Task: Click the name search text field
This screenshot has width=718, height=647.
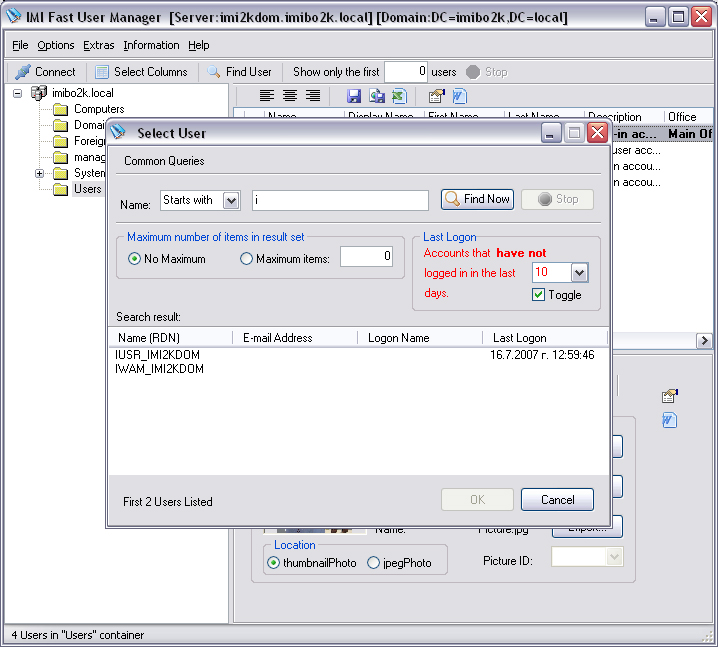Action: tap(340, 201)
